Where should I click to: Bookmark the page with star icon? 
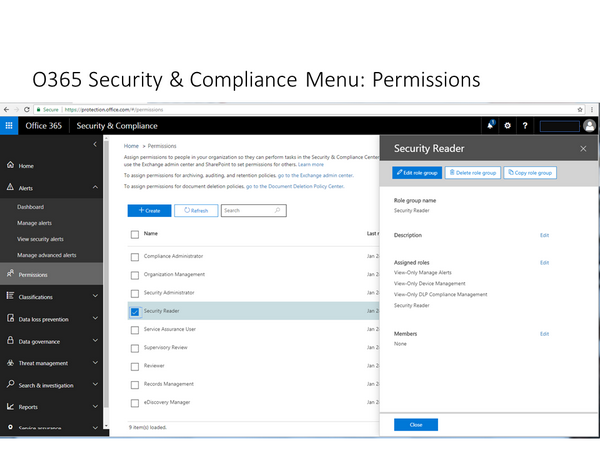pos(580,109)
